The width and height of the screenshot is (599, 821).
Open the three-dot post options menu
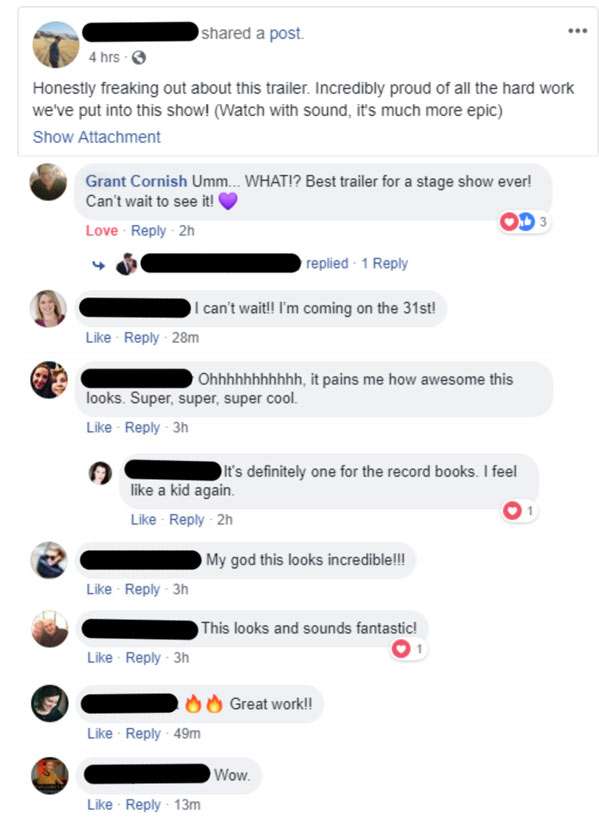[x=578, y=31]
